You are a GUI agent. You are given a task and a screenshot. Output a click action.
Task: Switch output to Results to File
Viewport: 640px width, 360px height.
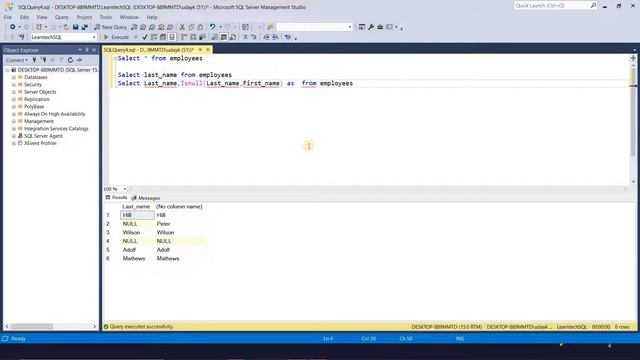[233, 37]
